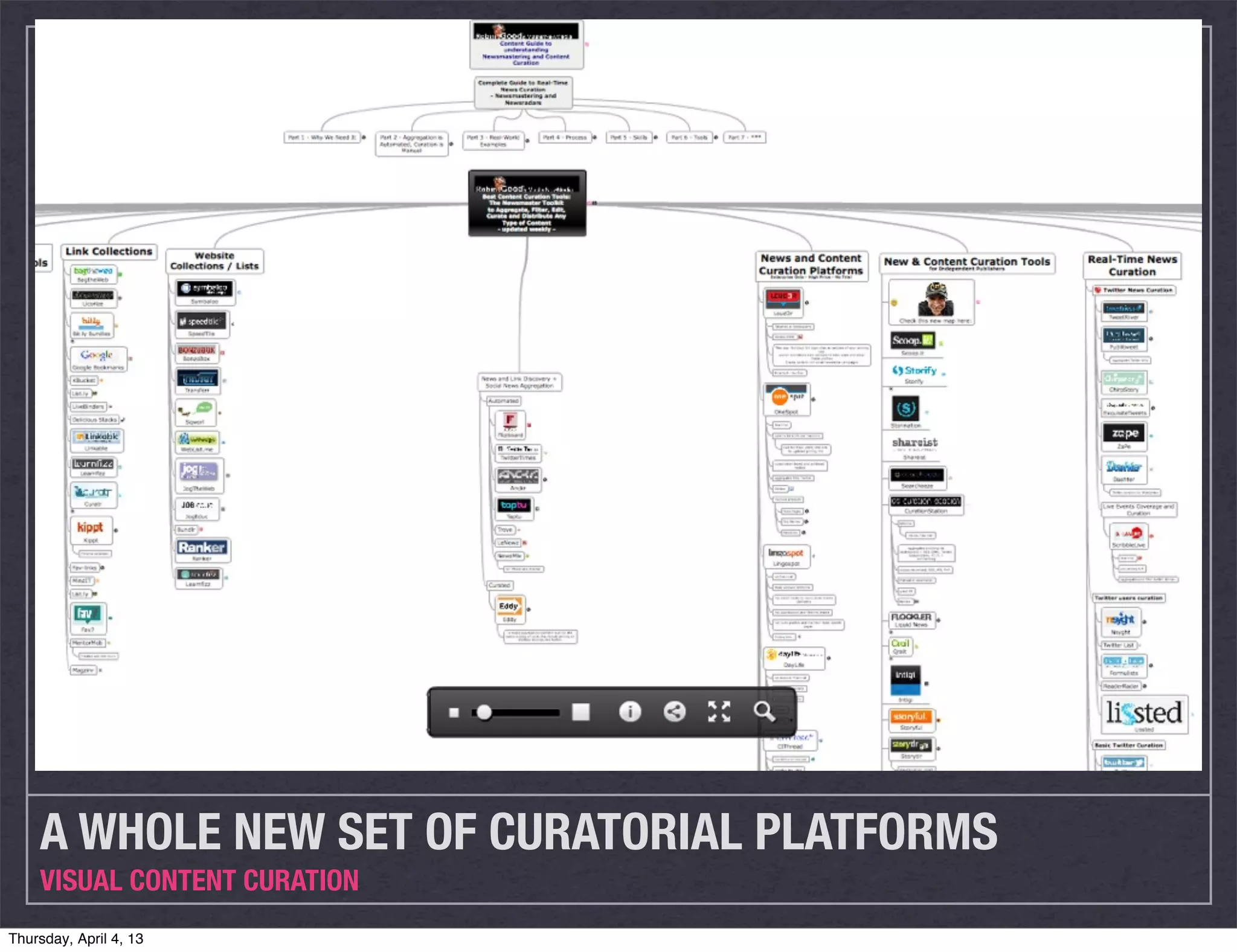
Task: Expand the dot beside Part 1 - Why We Need It
Action: pos(364,138)
